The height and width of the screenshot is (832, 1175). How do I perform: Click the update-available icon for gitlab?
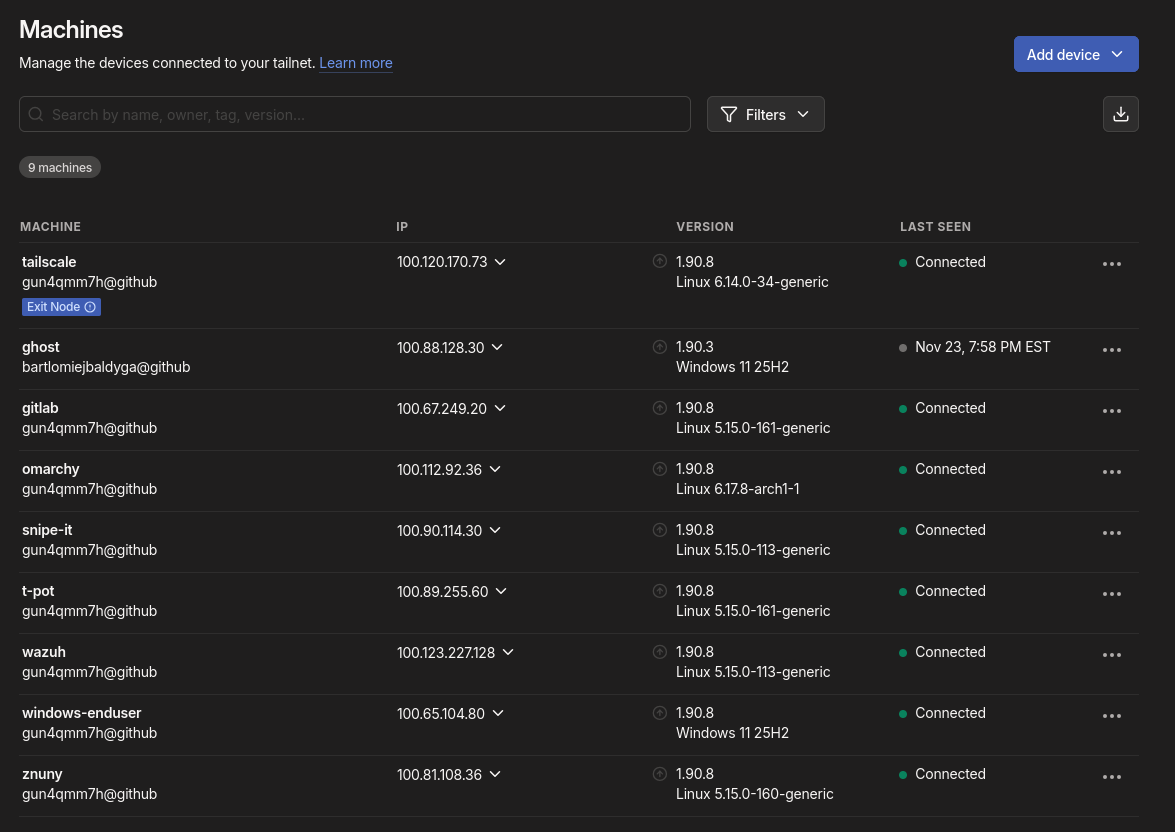659,408
